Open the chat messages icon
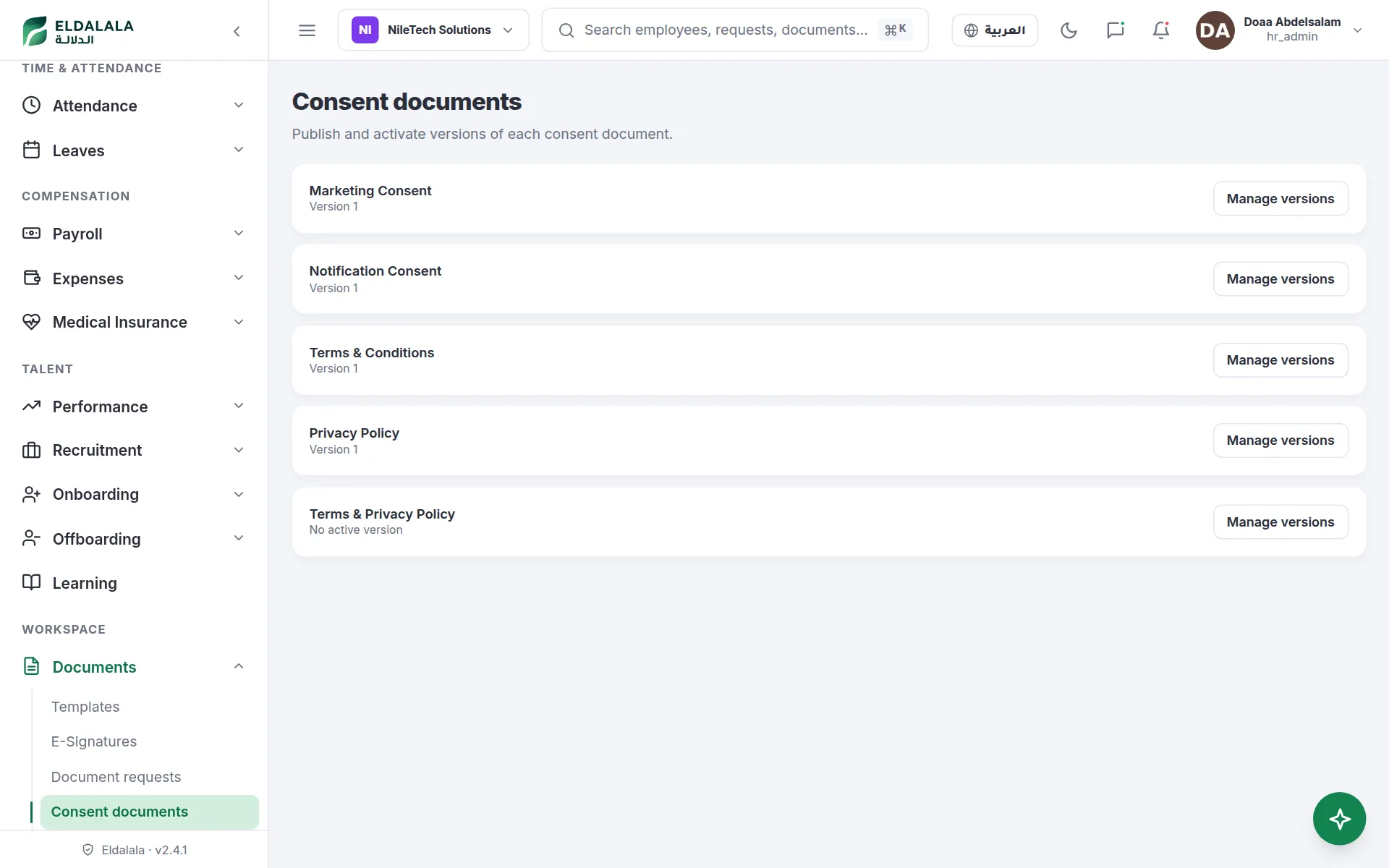This screenshot has width=1389, height=868. click(1115, 30)
